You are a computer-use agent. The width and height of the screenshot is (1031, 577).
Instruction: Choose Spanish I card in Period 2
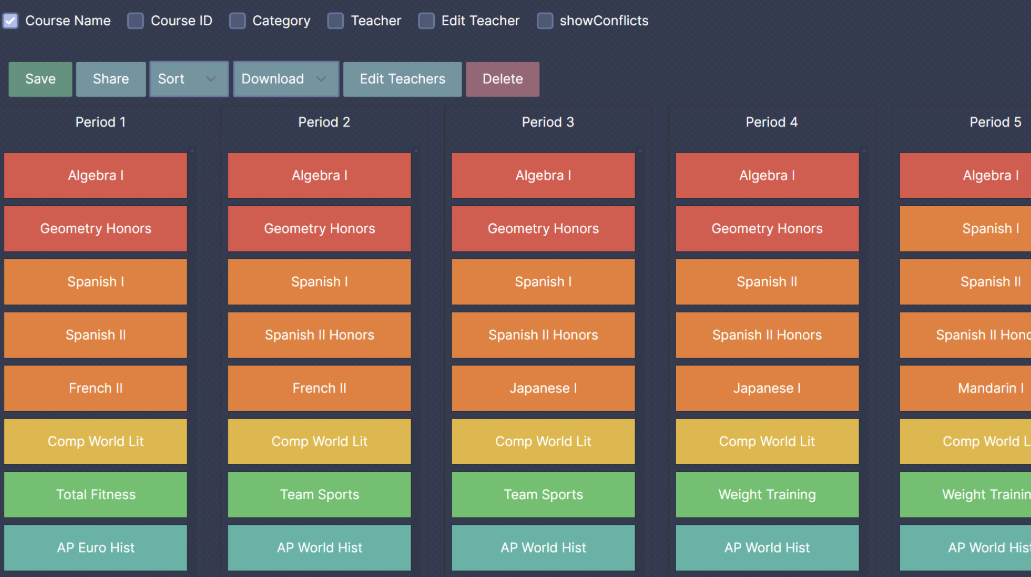(320, 282)
